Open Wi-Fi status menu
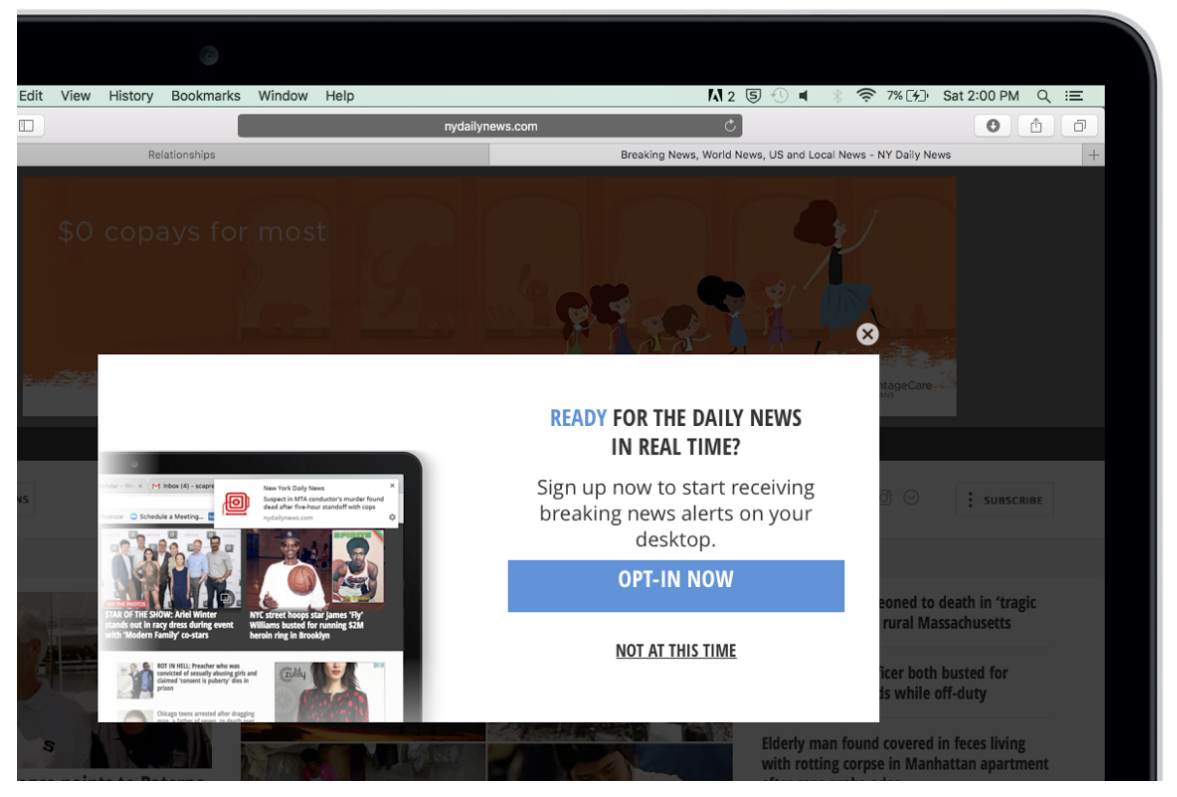Screen dimensions: 1177x797 pyautogui.click(x=866, y=96)
